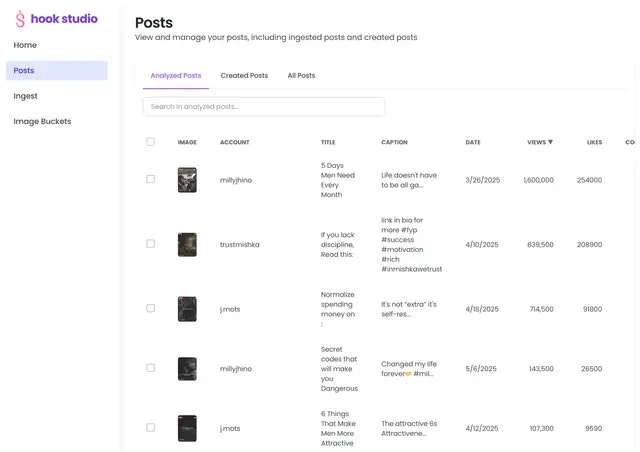Switch to Created Posts tab
Screen dimensions: 640x452
click(244, 76)
